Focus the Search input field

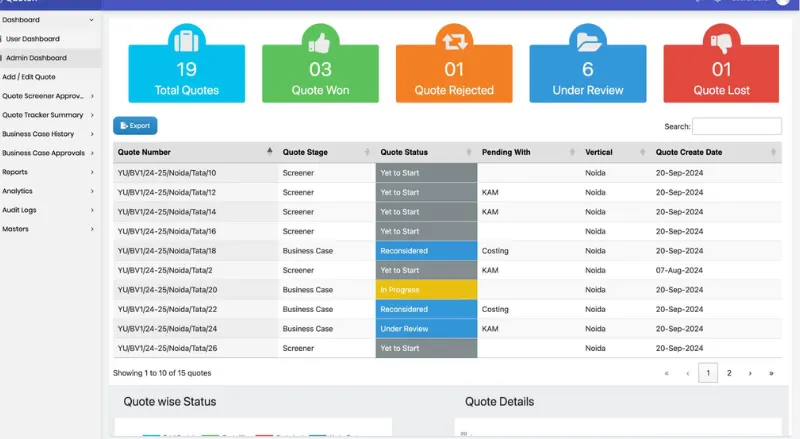[737, 126]
